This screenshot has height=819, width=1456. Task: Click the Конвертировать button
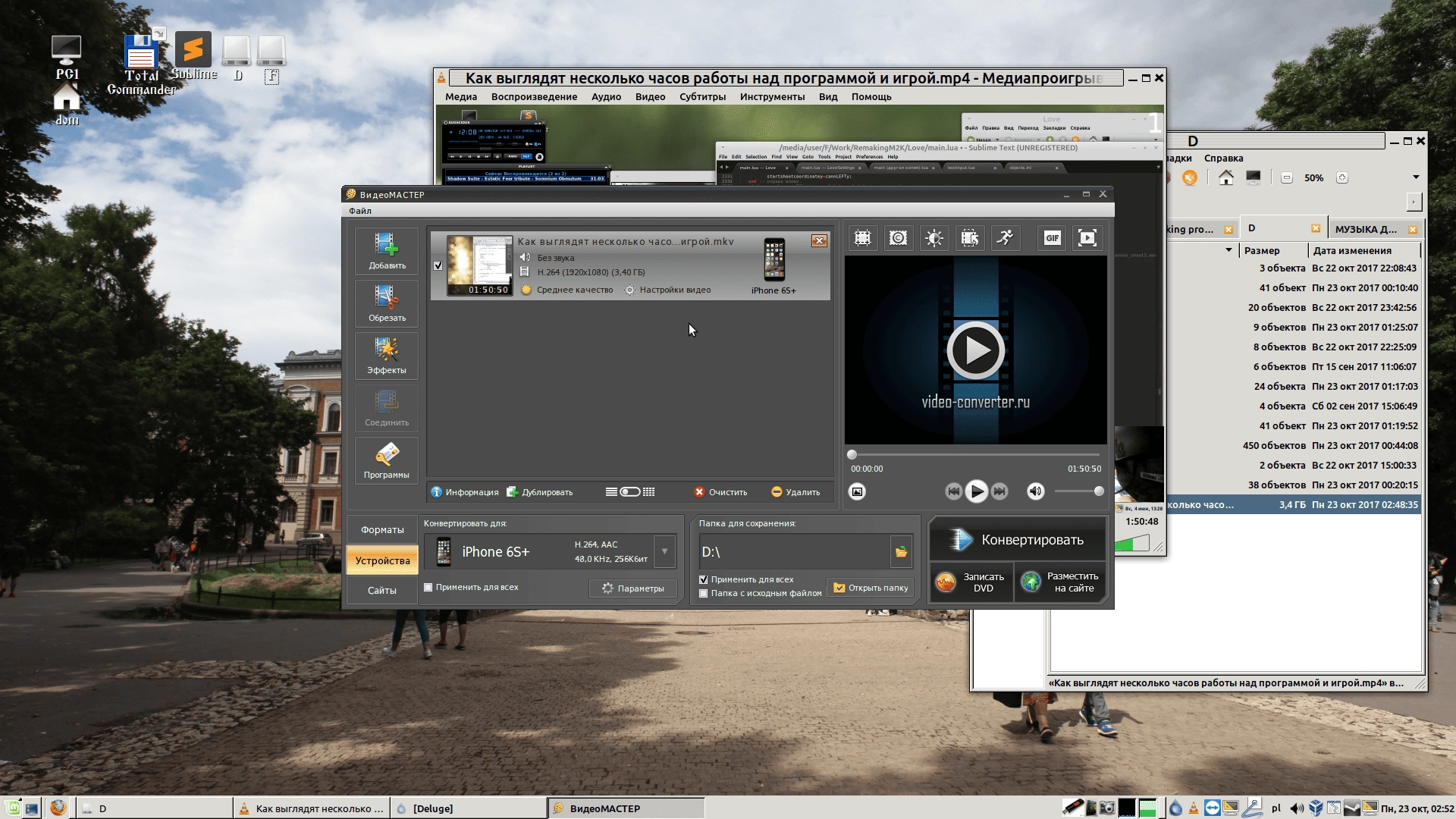[x=1018, y=540]
